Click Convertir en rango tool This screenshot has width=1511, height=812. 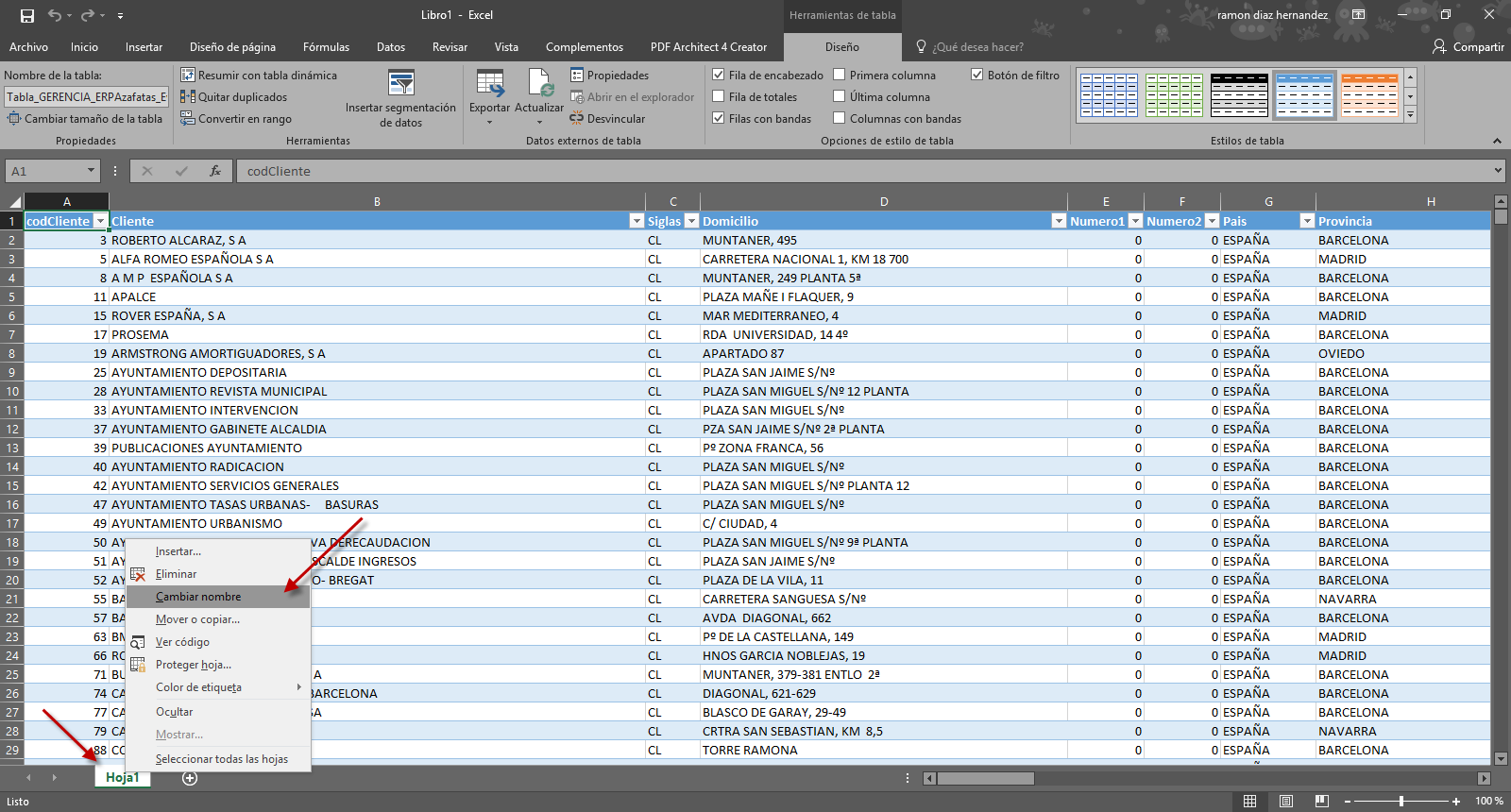[236, 118]
